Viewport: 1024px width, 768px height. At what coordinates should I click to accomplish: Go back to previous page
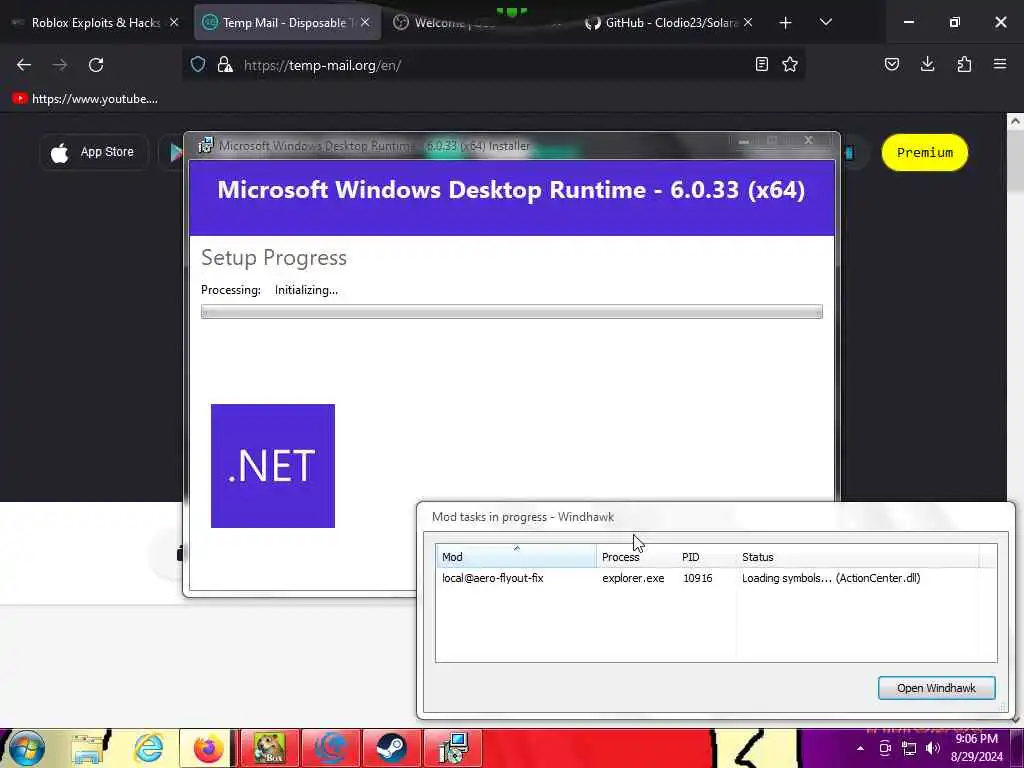[x=24, y=65]
